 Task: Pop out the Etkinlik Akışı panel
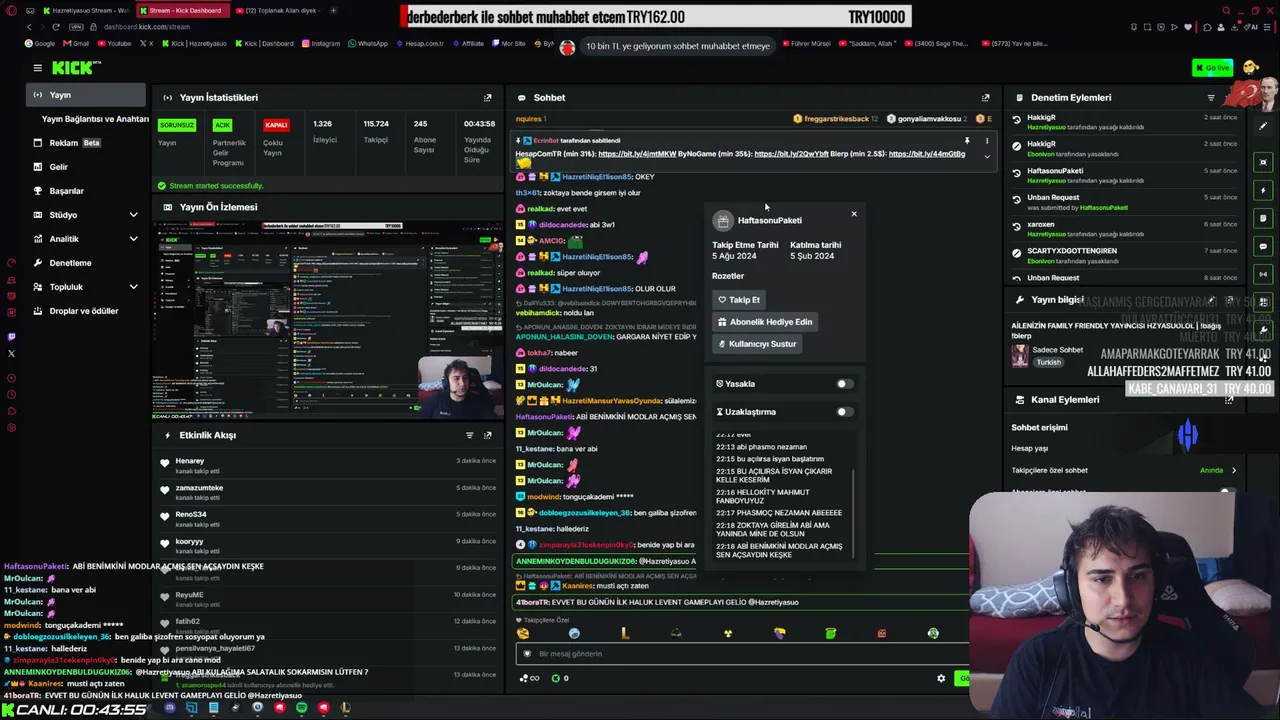488,435
